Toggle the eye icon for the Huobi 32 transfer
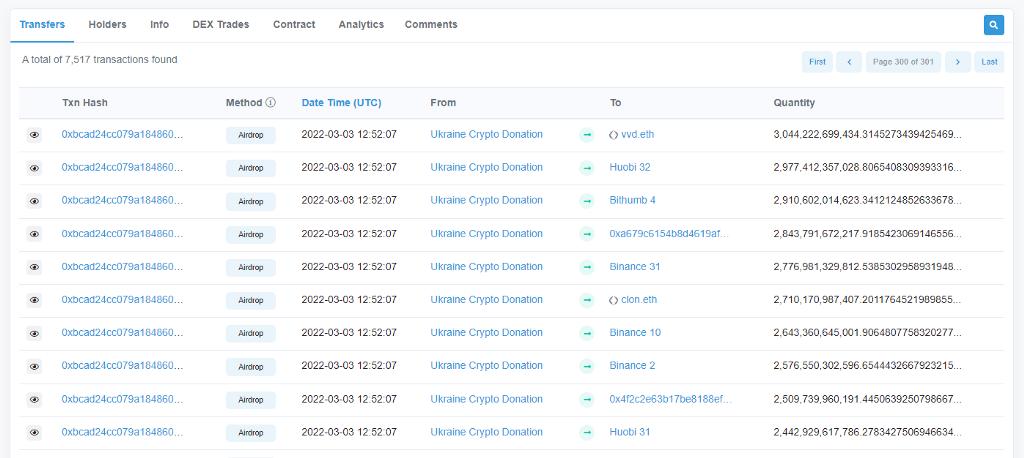The width and height of the screenshot is (1024, 458). pyautogui.click(x=34, y=168)
